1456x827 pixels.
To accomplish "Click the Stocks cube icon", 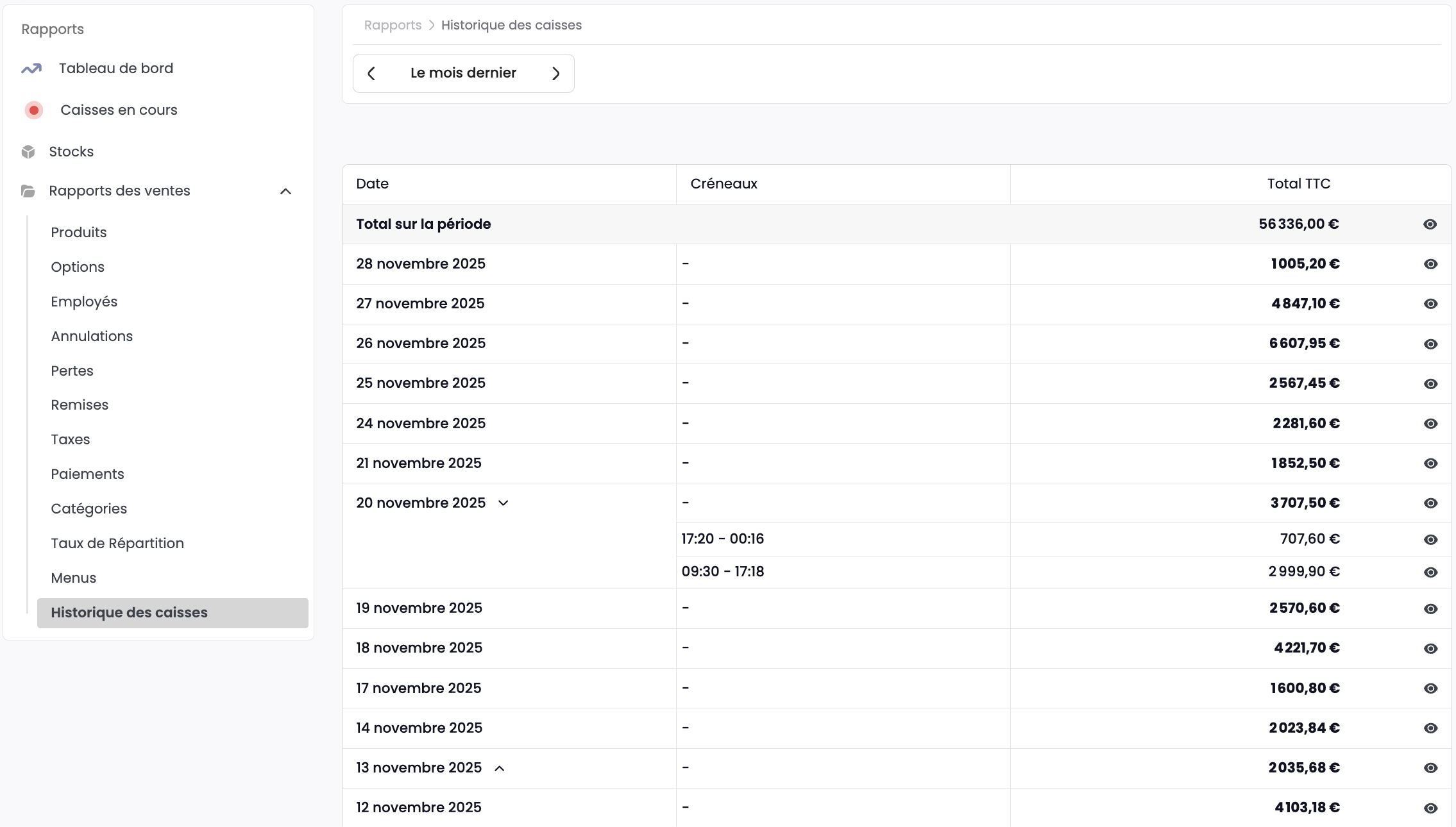I will (x=28, y=152).
